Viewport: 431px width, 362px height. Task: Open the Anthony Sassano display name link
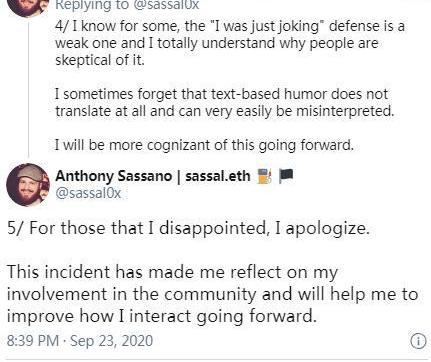pos(113,176)
